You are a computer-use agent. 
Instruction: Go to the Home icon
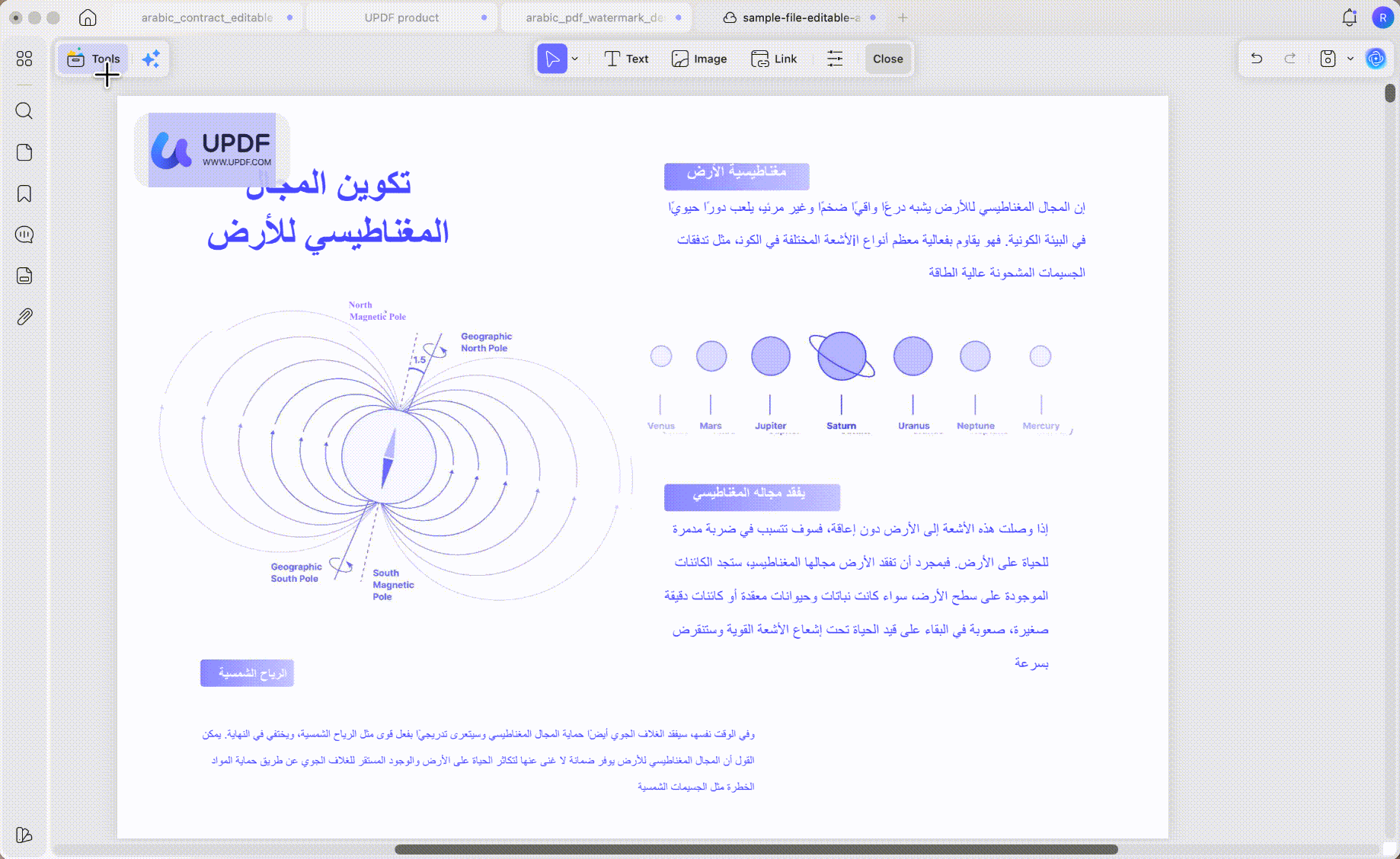[88, 18]
